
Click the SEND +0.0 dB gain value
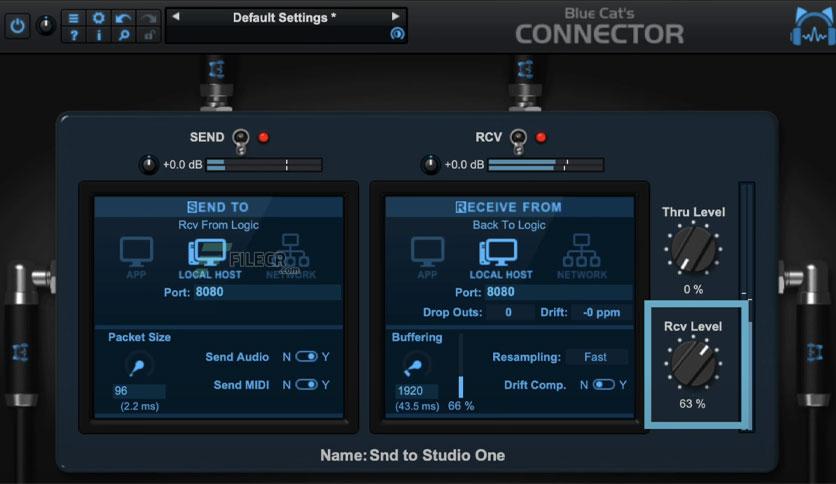click(x=182, y=165)
